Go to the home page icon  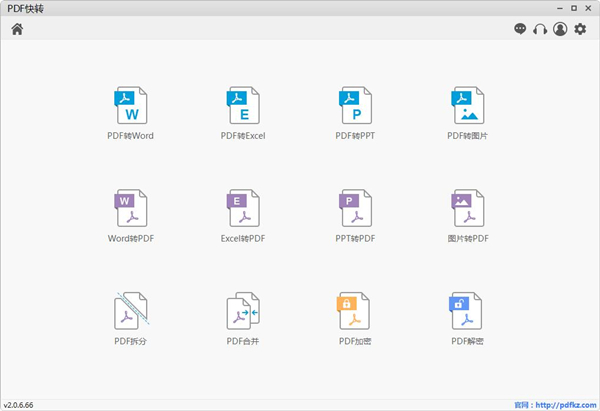pos(17,29)
